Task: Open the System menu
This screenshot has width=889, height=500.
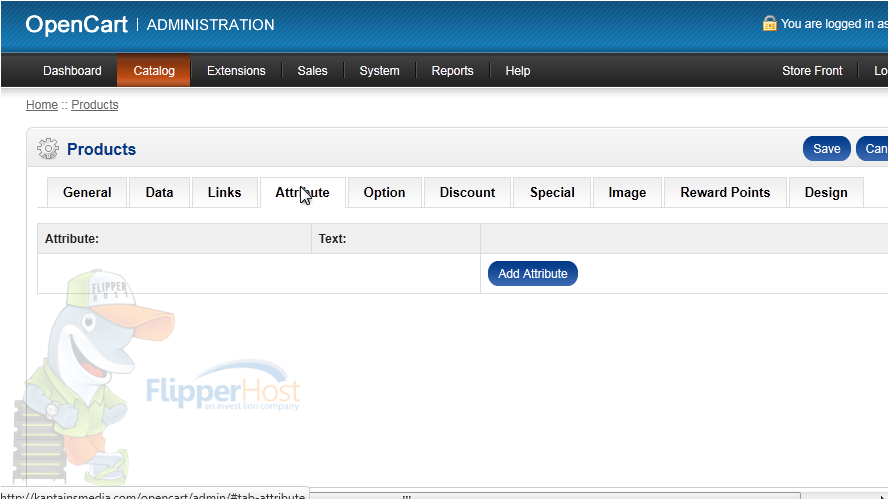Action: [x=379, y=71]
